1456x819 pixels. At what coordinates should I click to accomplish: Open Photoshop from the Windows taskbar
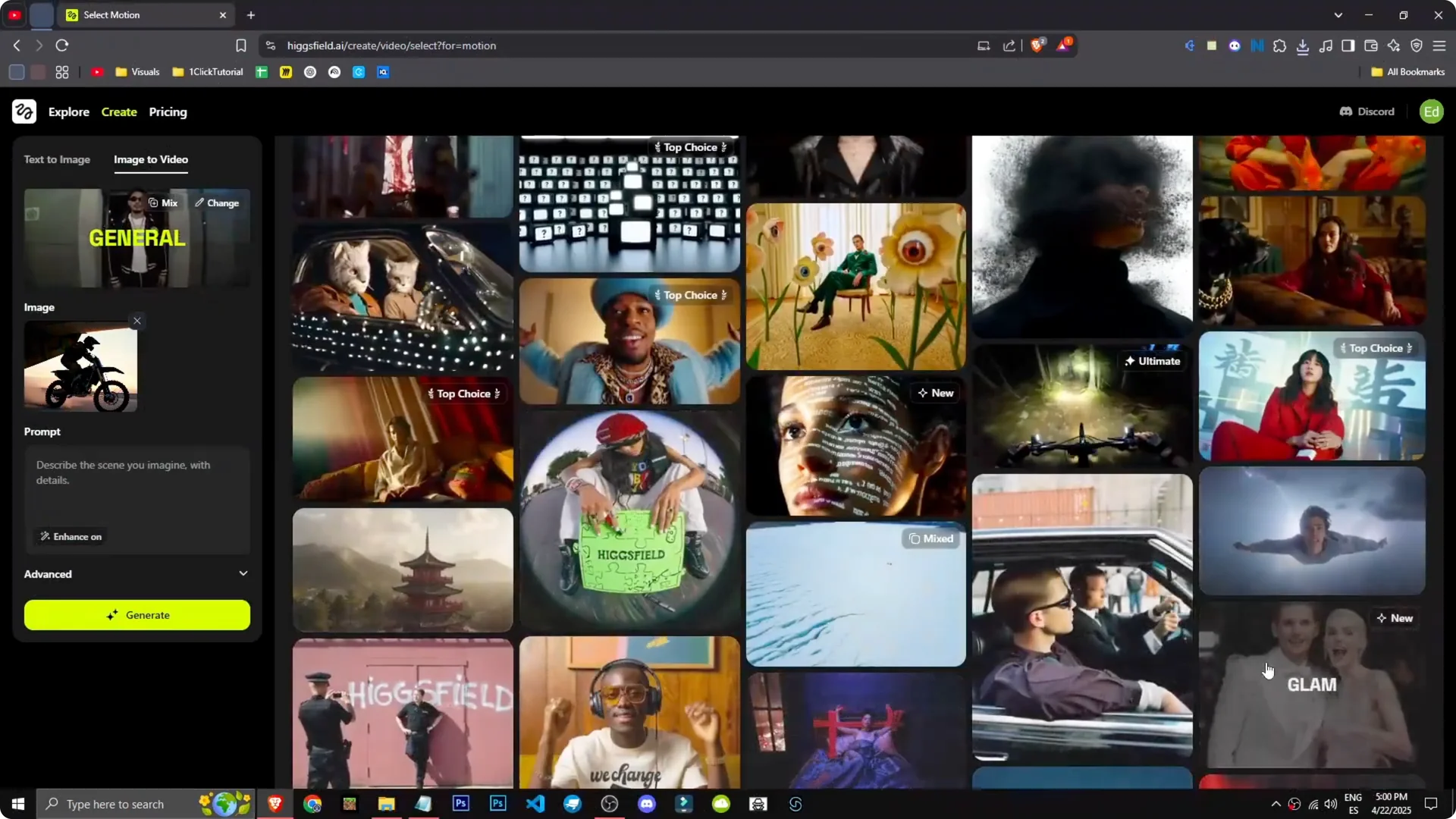click(460, 804)
